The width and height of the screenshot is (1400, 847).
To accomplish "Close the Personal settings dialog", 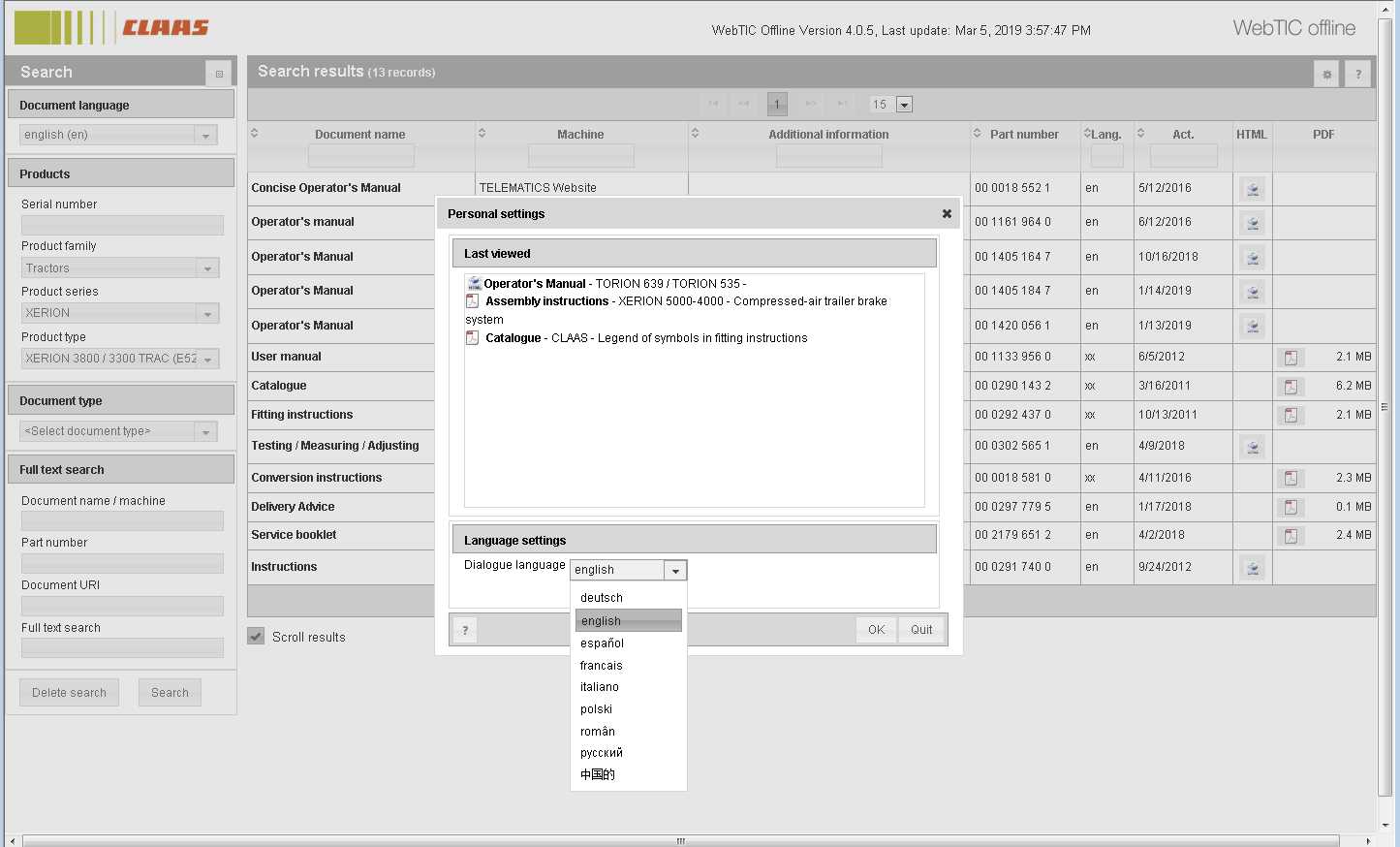I will point(947,214).
